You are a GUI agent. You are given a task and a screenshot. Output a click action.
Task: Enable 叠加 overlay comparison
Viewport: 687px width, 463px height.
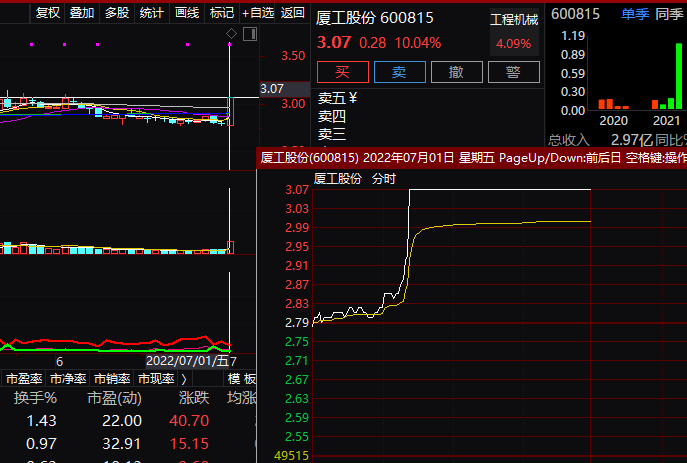(82, 13)
